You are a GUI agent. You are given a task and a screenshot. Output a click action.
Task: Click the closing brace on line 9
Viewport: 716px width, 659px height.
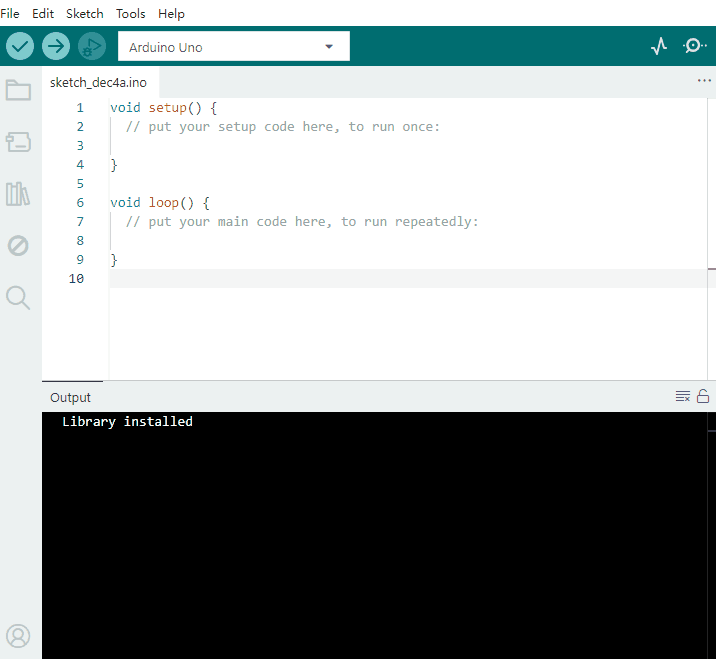[114, 260]
